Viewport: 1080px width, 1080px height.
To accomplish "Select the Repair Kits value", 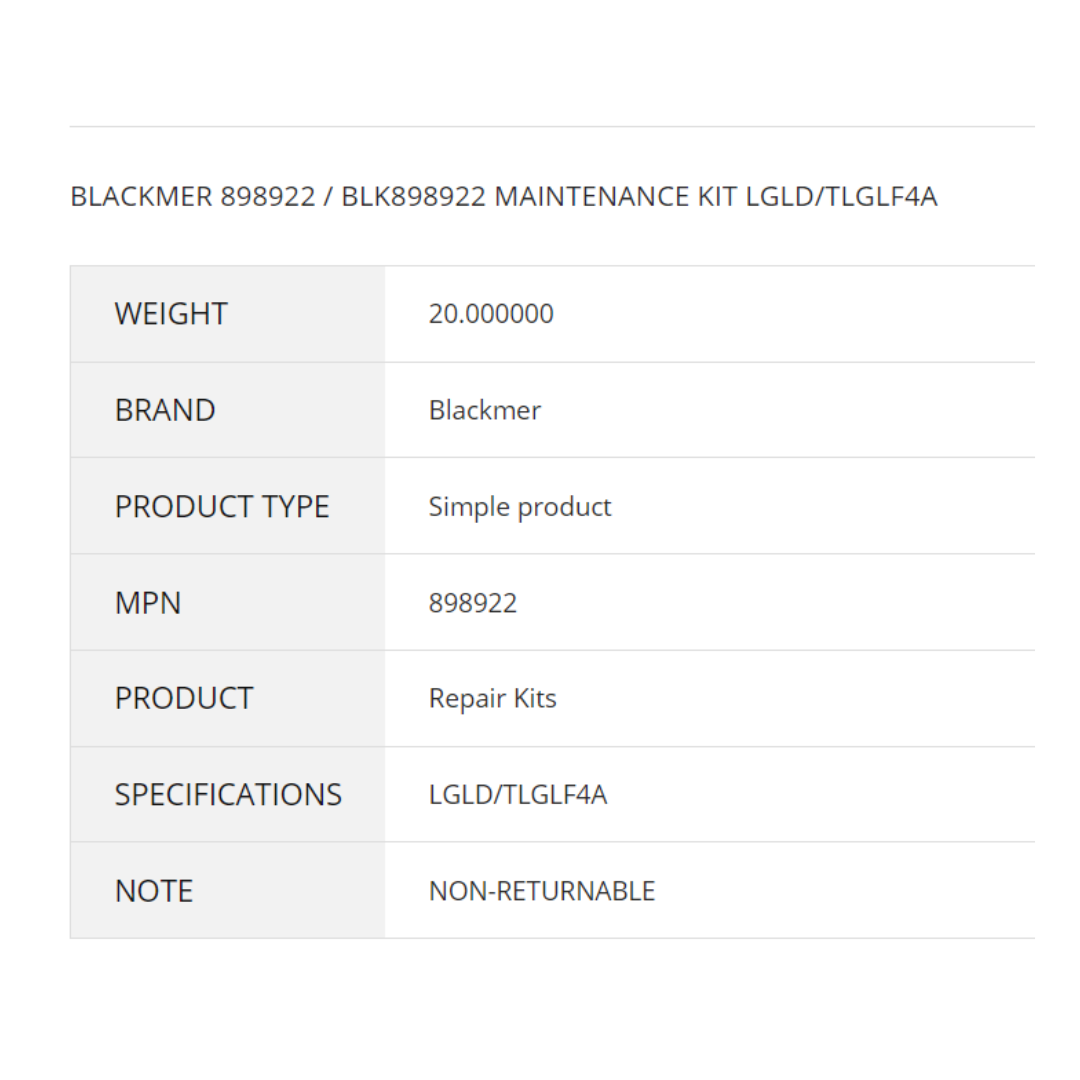I will click(493, 698).
